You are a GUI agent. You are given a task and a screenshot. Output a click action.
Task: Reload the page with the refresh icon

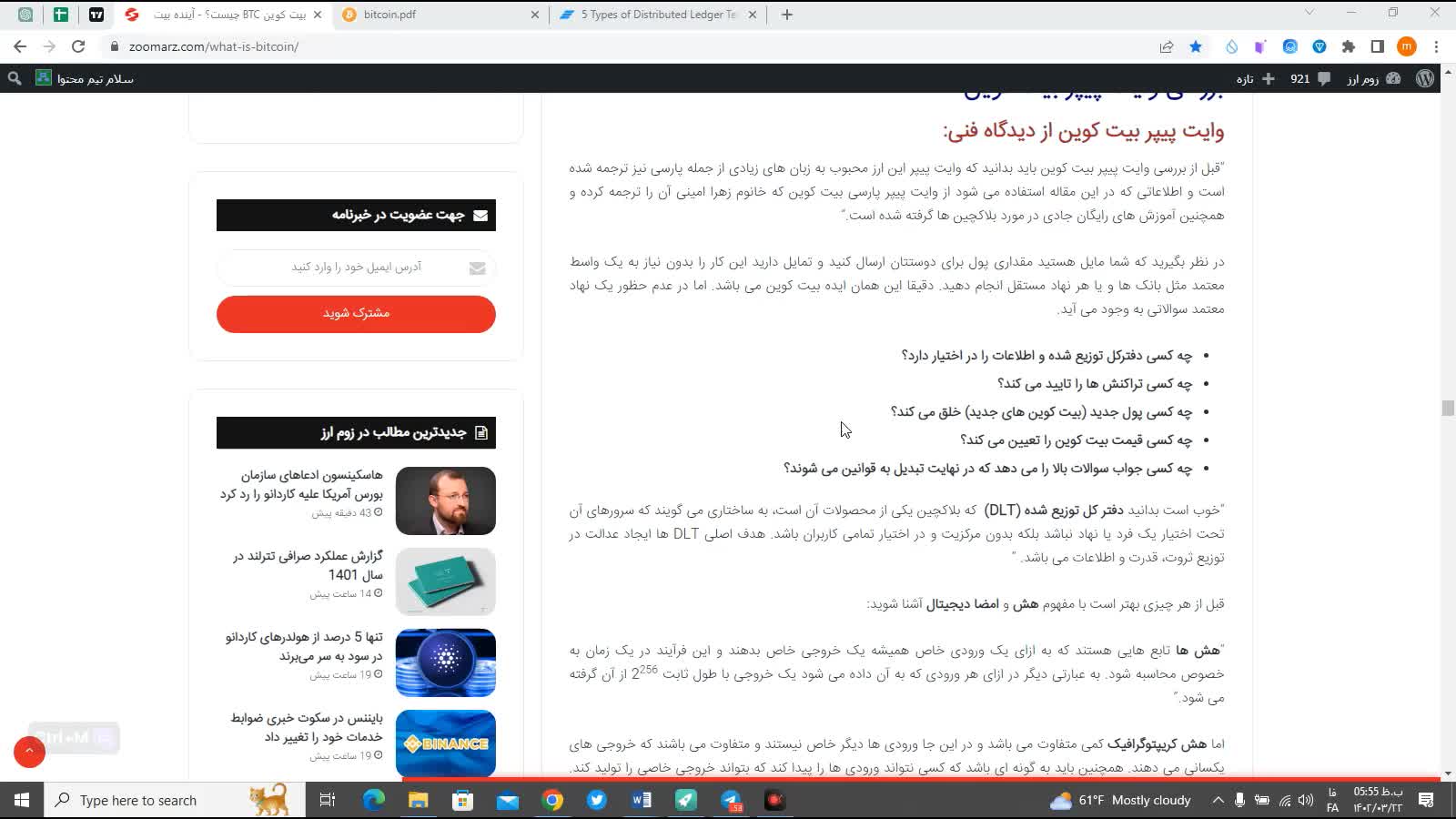78,46
